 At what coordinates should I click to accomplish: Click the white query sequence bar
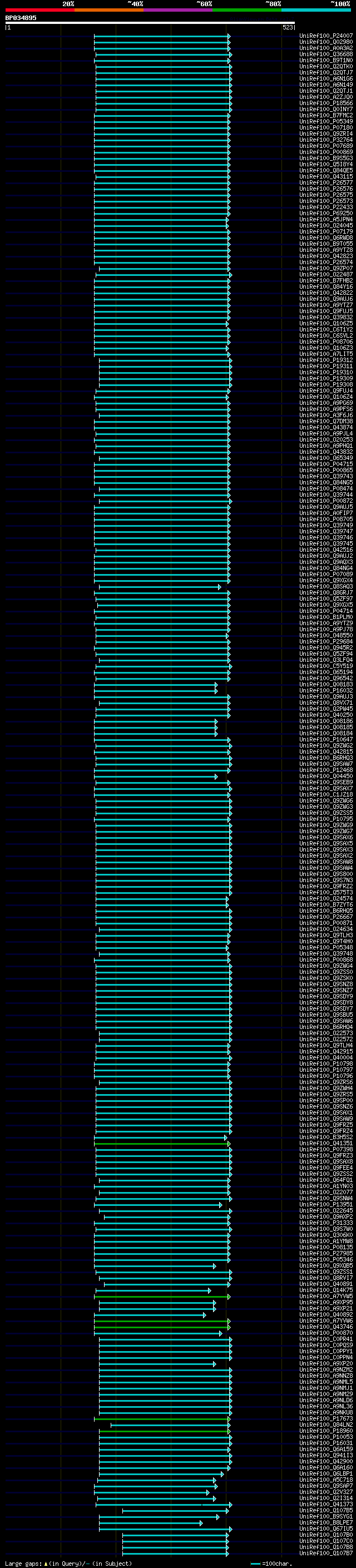click(x=150, y=23)
